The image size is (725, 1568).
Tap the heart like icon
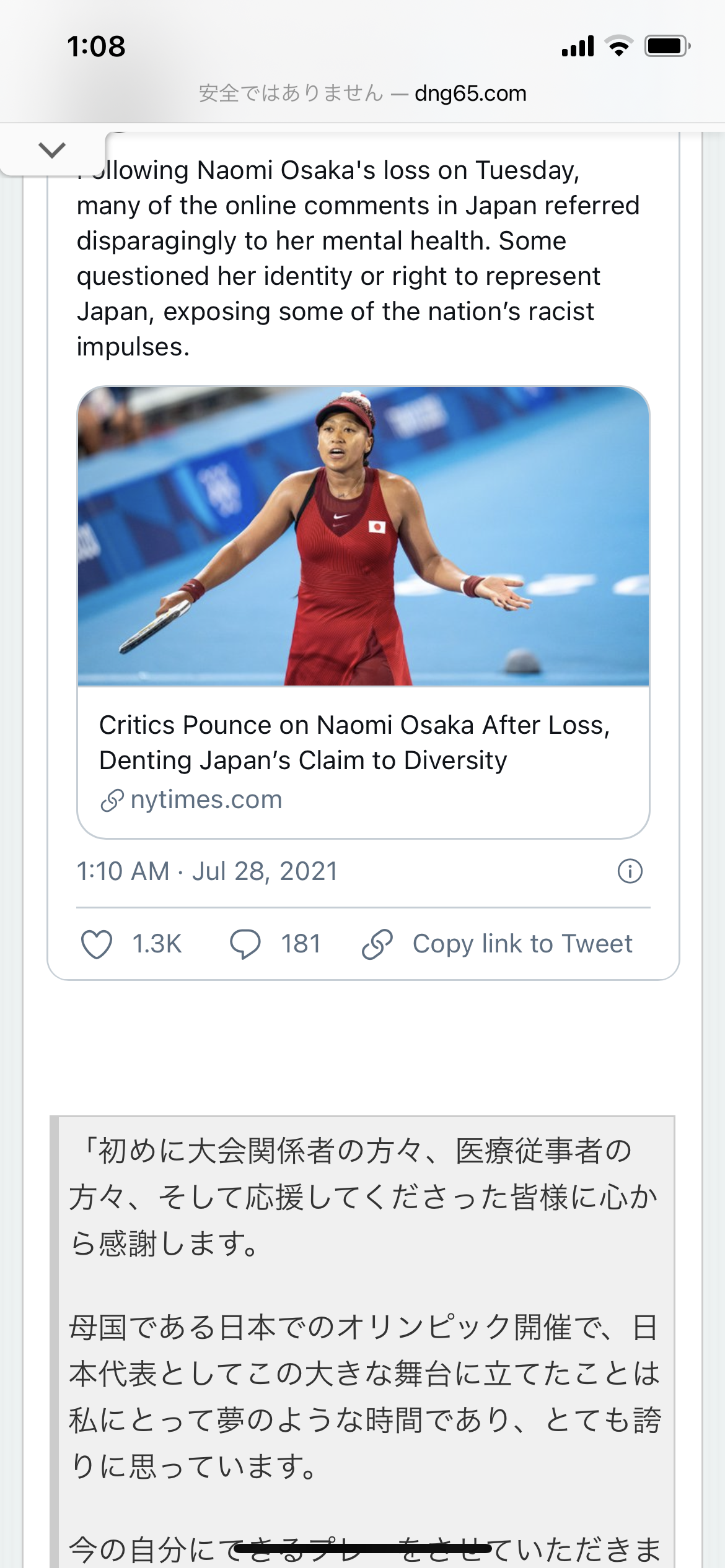pyautogui.click(x=97, y=944)
